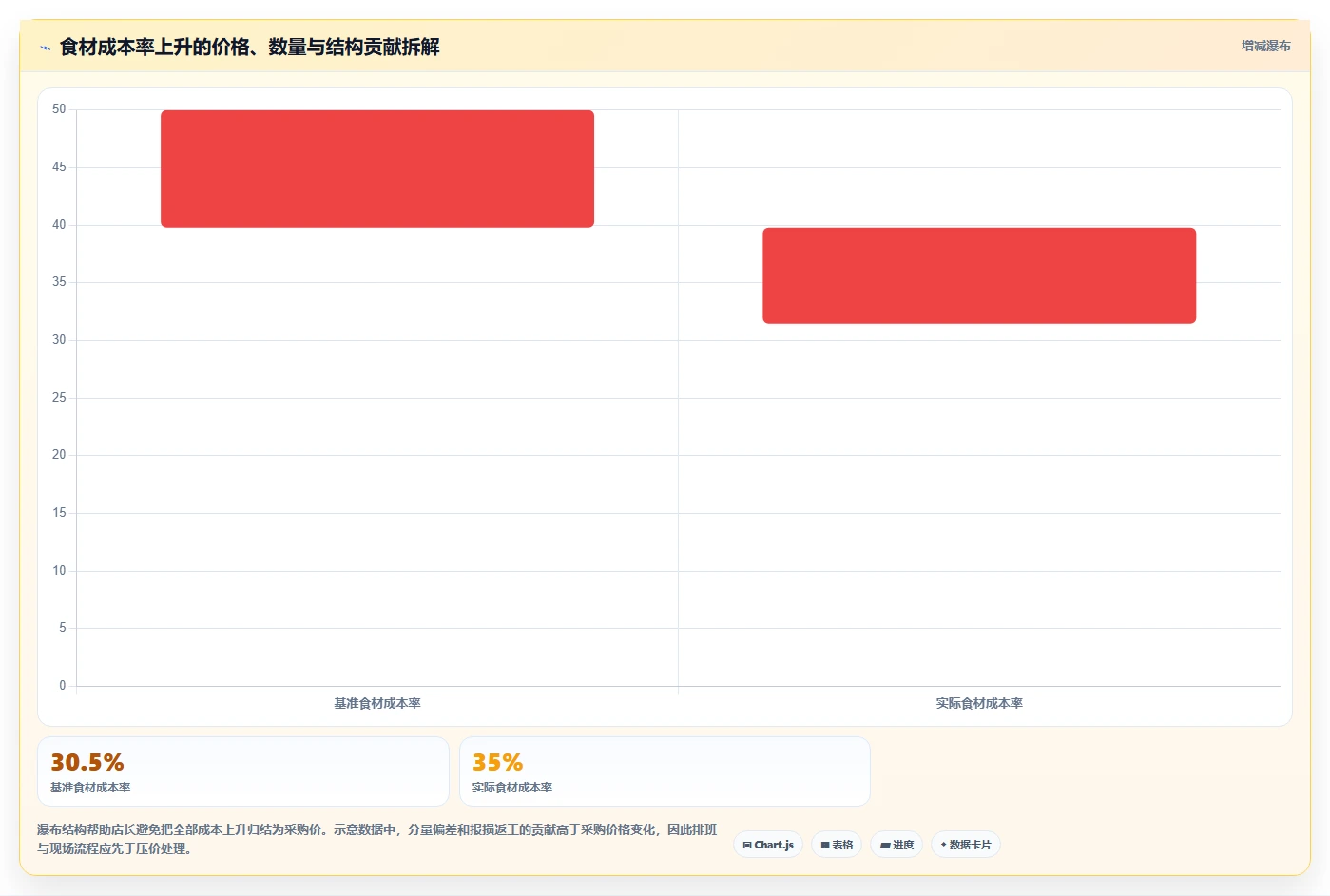Click the y-axis value 40
Image resolution: width=1330 pixels, height=896 pixels.
59,225
